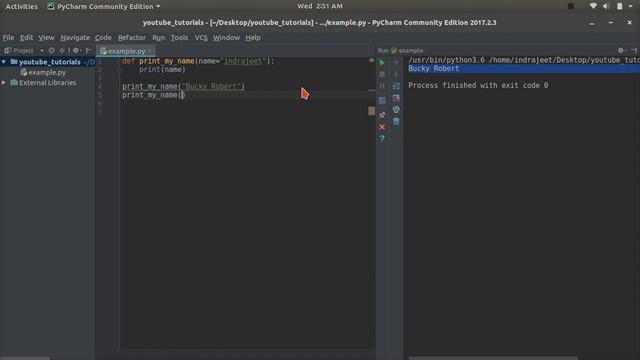Click Project panel horizontal scrollbar
640x360 pixels.
pyautogui.click(x=25, y=358)
